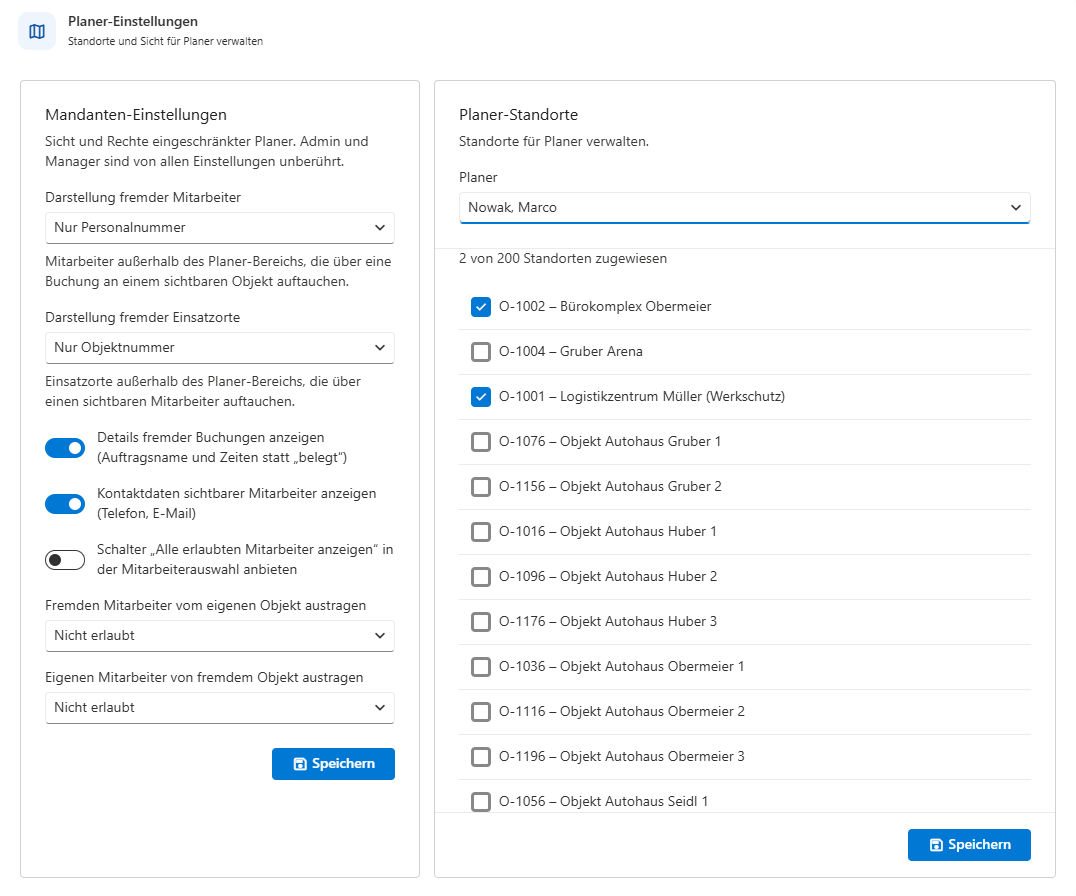Click the Planer-Standorte heading

tap(519, 115)
